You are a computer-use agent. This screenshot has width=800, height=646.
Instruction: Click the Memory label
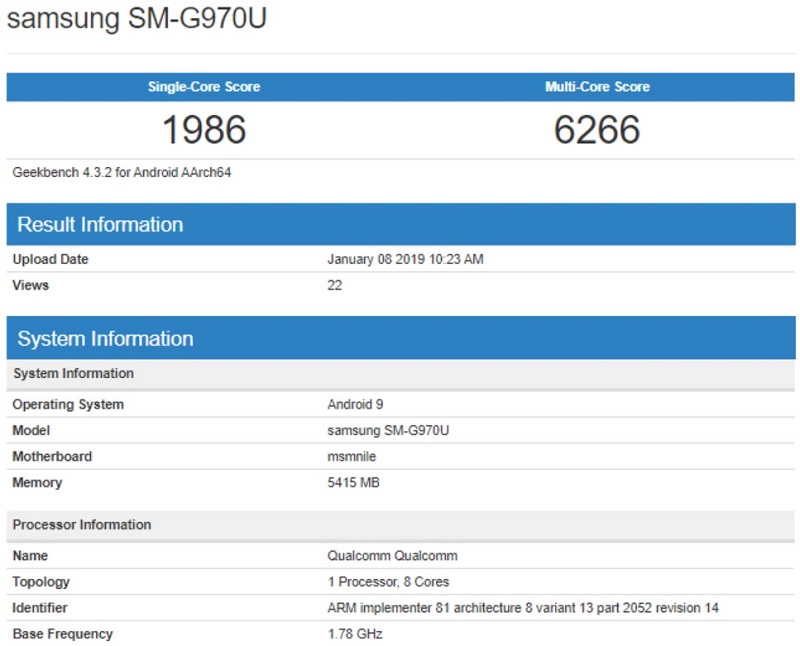[x=37, y=483]
